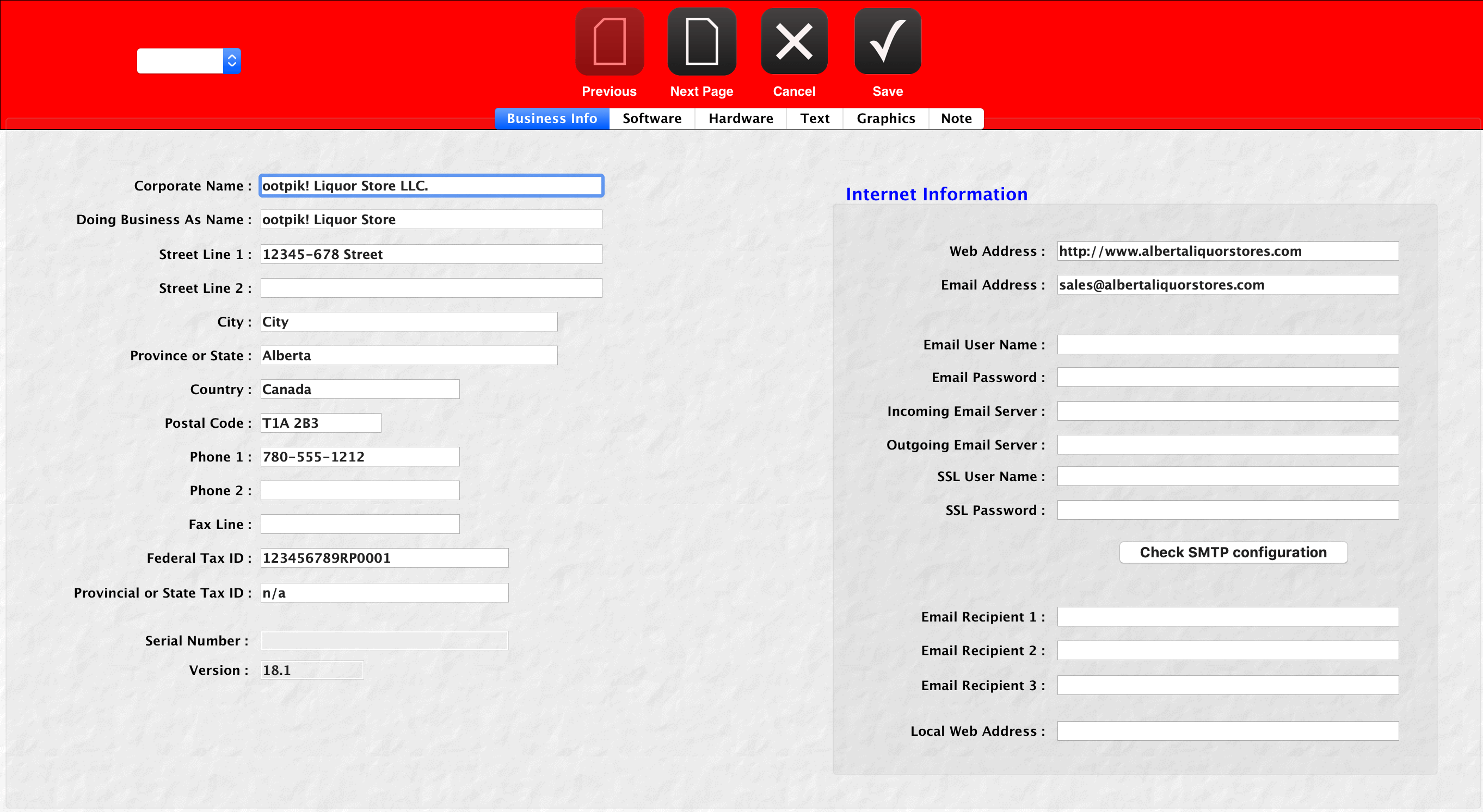This screenshot has height=812, width=1483.
Task: Click the Corporate Name field
Action: [x=430, y=186]
